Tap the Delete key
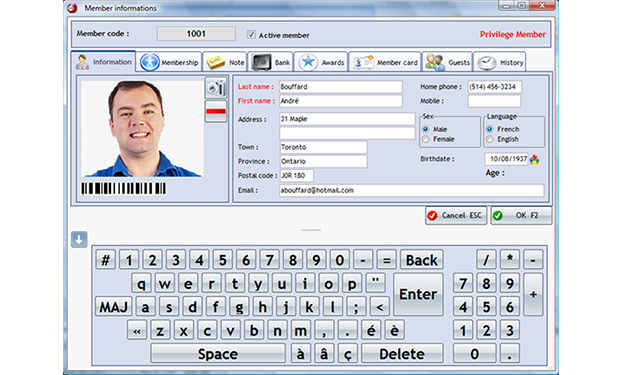622x375 pixels. click(x=402, y=354)
